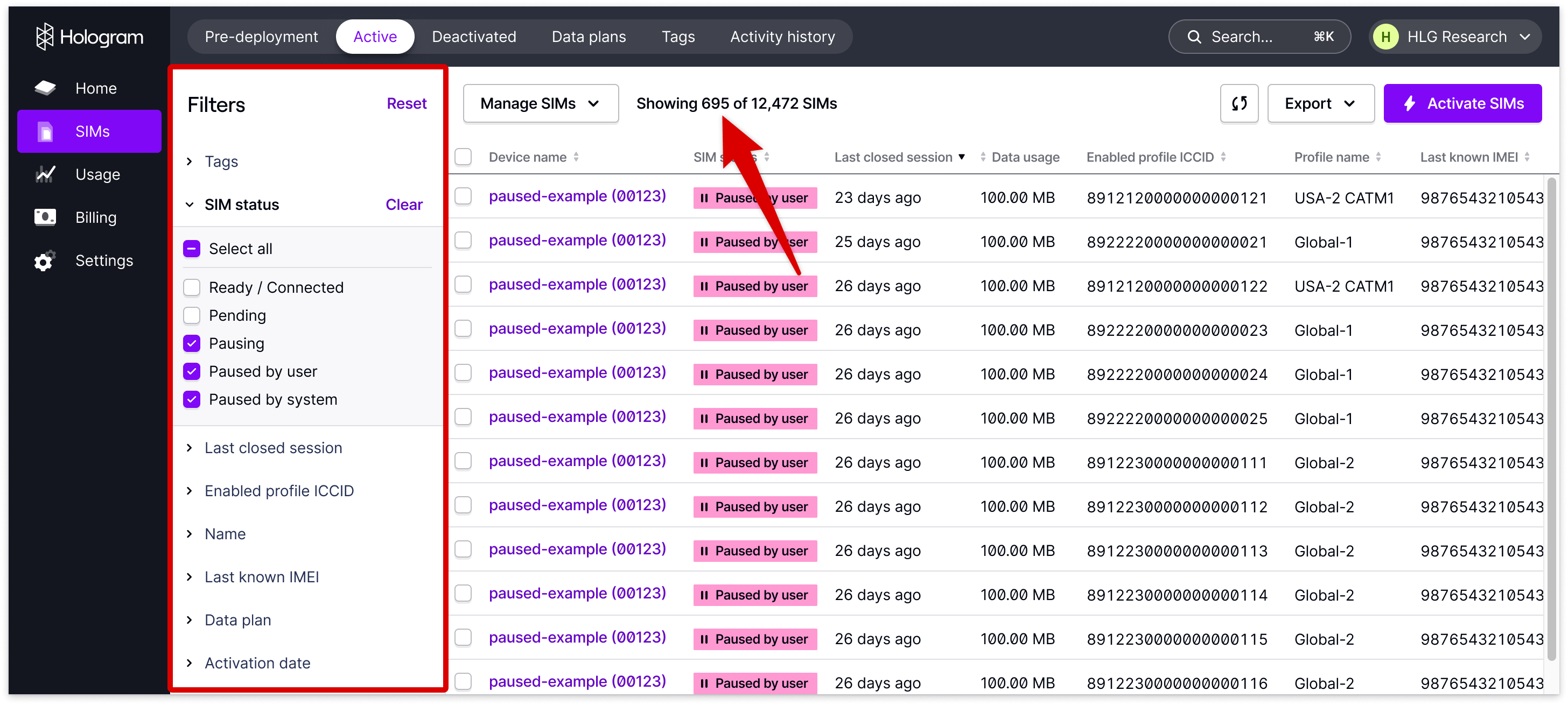Open Usage chart icon in sidebar

click(x=45, y=174)
